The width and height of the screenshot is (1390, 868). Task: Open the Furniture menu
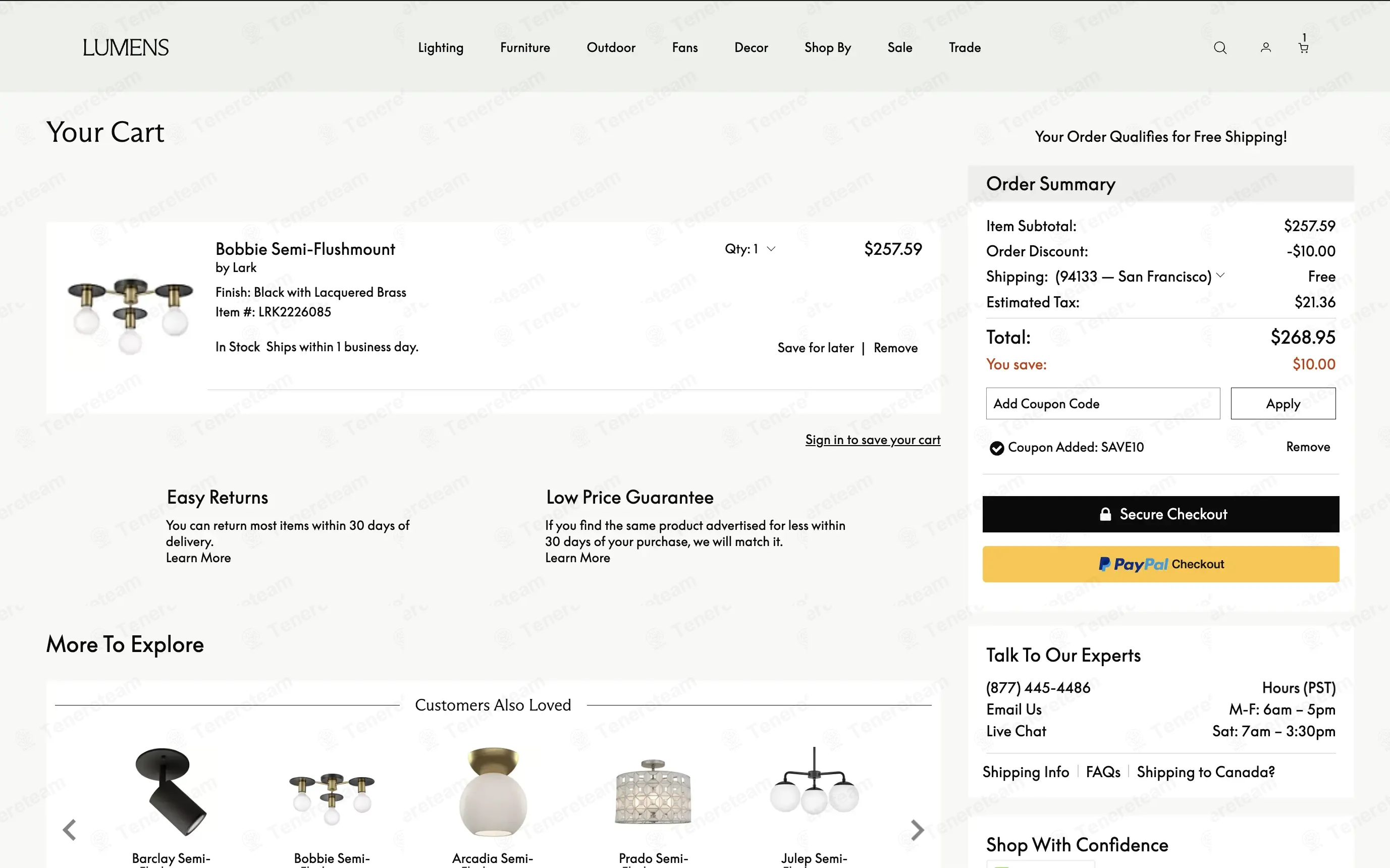525,47
